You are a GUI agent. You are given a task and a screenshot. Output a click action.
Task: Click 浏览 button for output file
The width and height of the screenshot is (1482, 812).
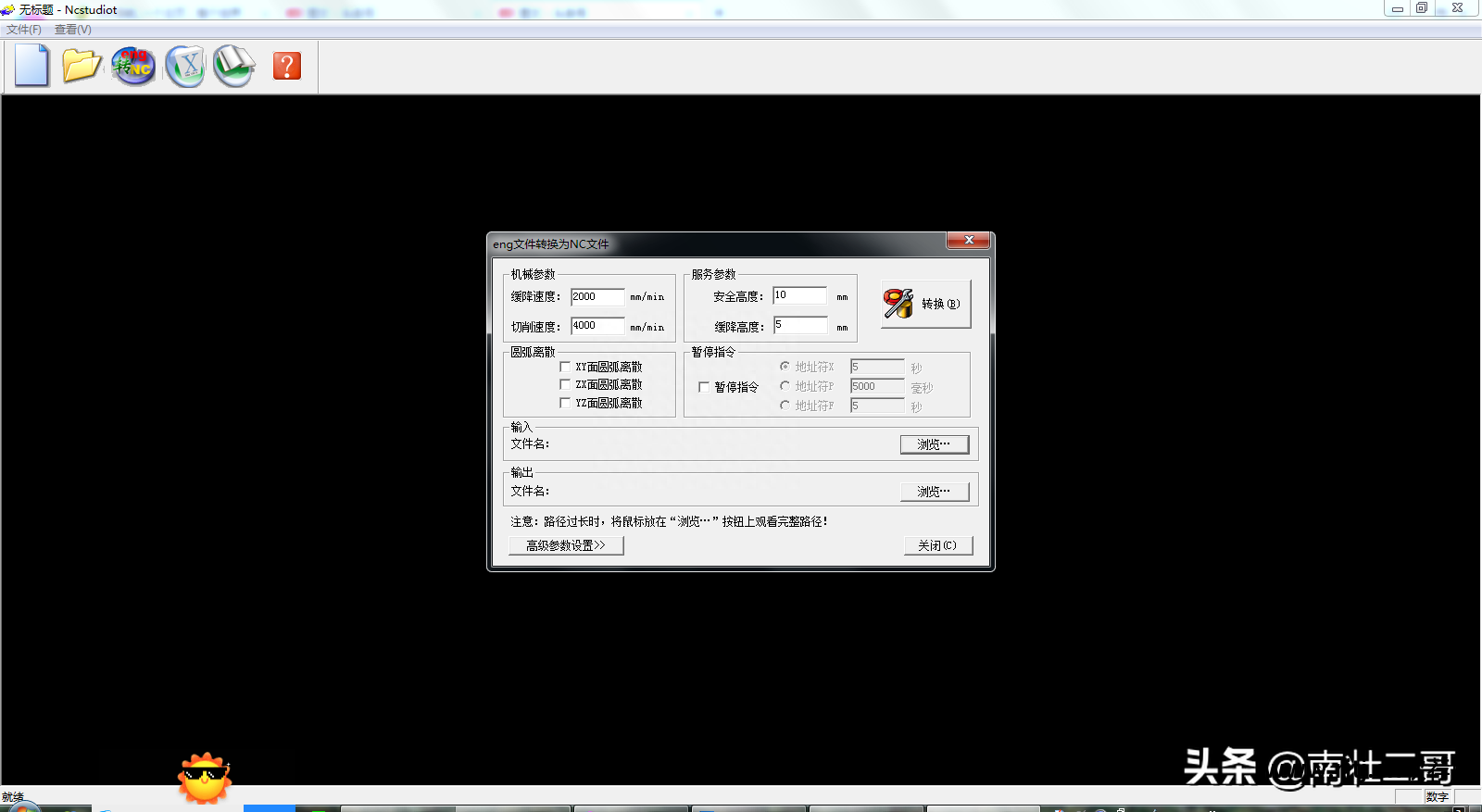[x=934, y=492]
